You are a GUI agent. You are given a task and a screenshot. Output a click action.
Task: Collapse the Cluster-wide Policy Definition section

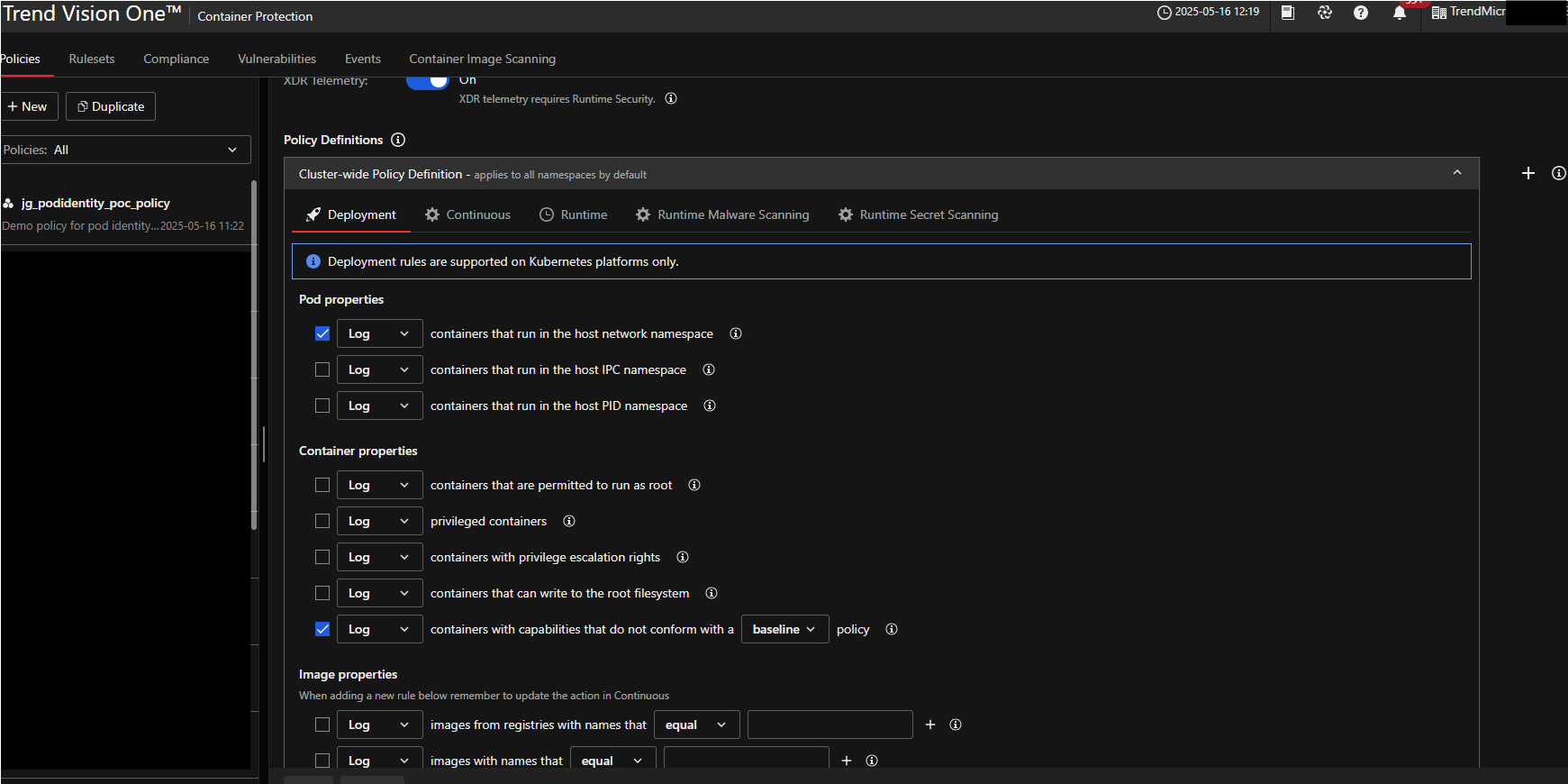1456,173
